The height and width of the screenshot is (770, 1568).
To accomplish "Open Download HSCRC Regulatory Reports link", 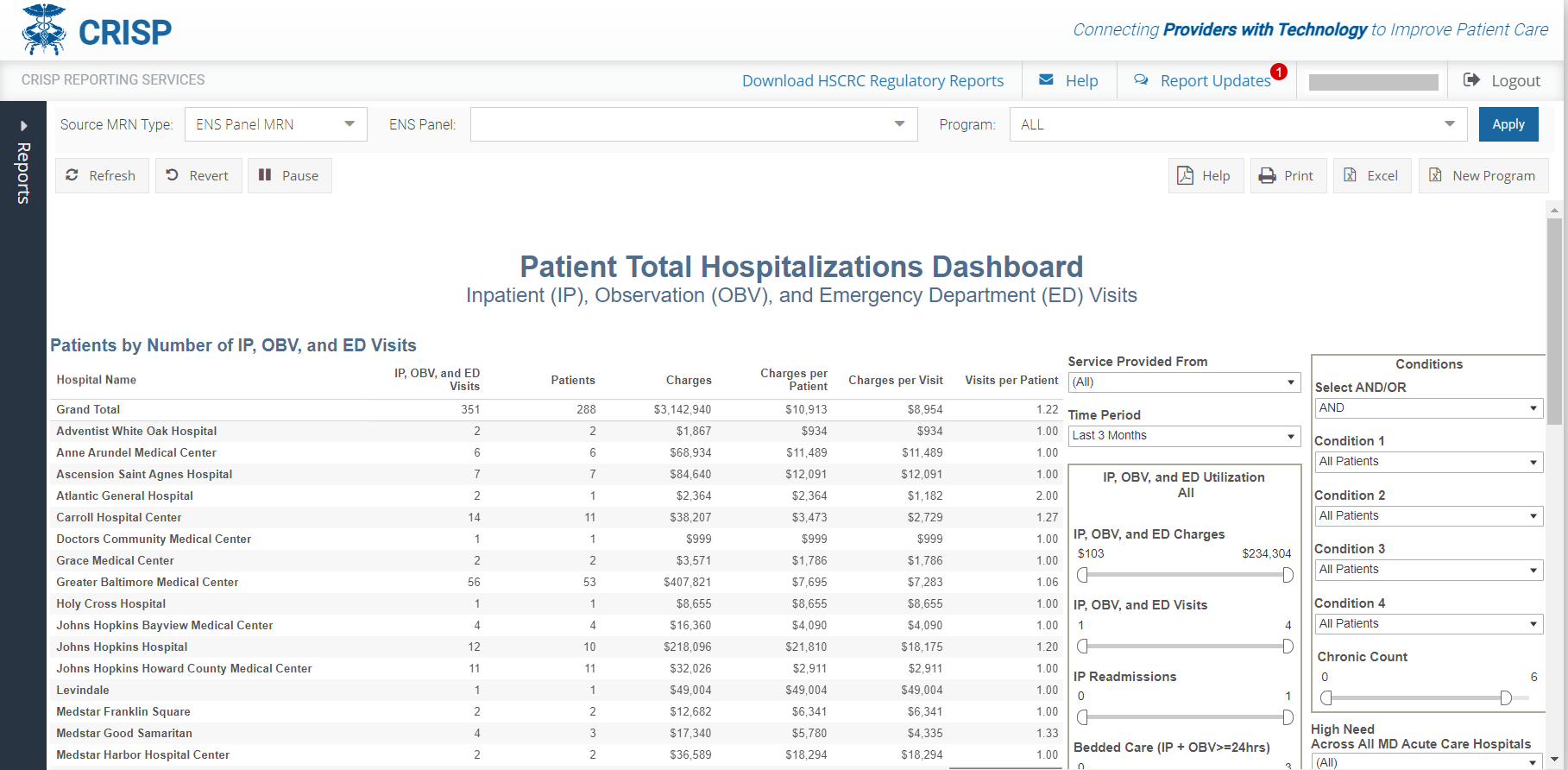I will pos(872,80).
